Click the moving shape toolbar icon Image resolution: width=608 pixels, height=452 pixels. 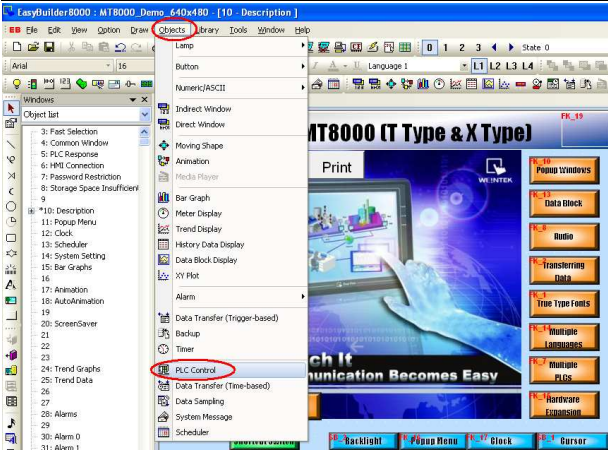pyautogui.click(x=391, y=83)
